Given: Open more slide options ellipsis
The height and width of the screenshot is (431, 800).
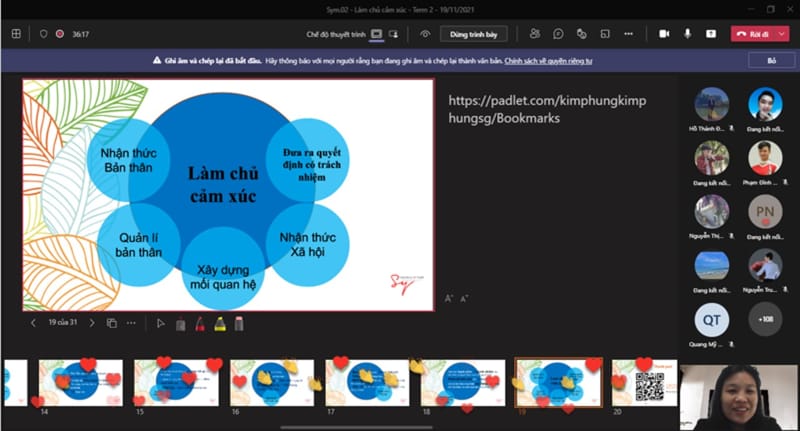Looking at the screenshot, I should 132,324.
